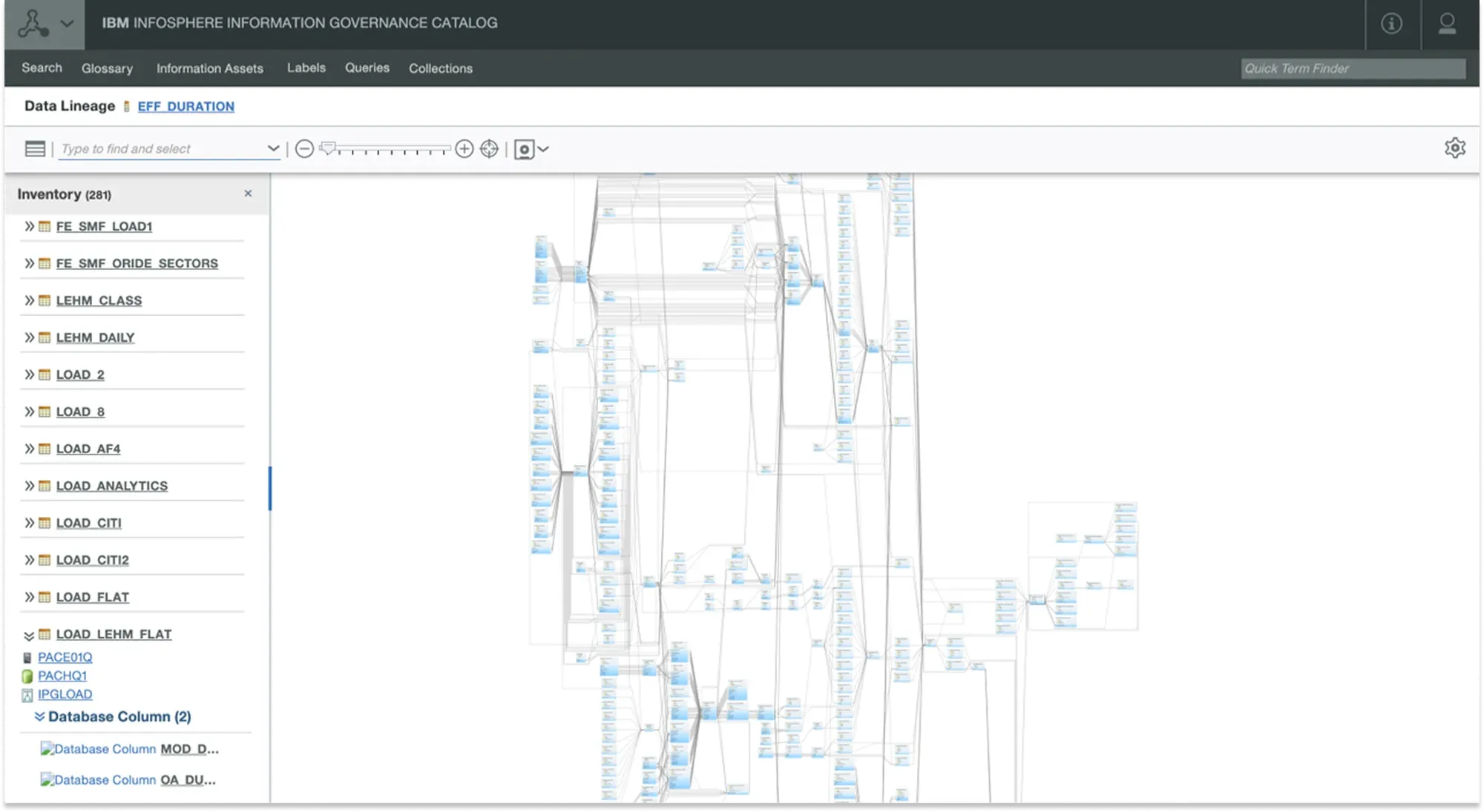Open the PACE01Q link
Image resolution: width=1484 pixels, height=812 pixels.
pyautogui.click(x=65, y=657)
